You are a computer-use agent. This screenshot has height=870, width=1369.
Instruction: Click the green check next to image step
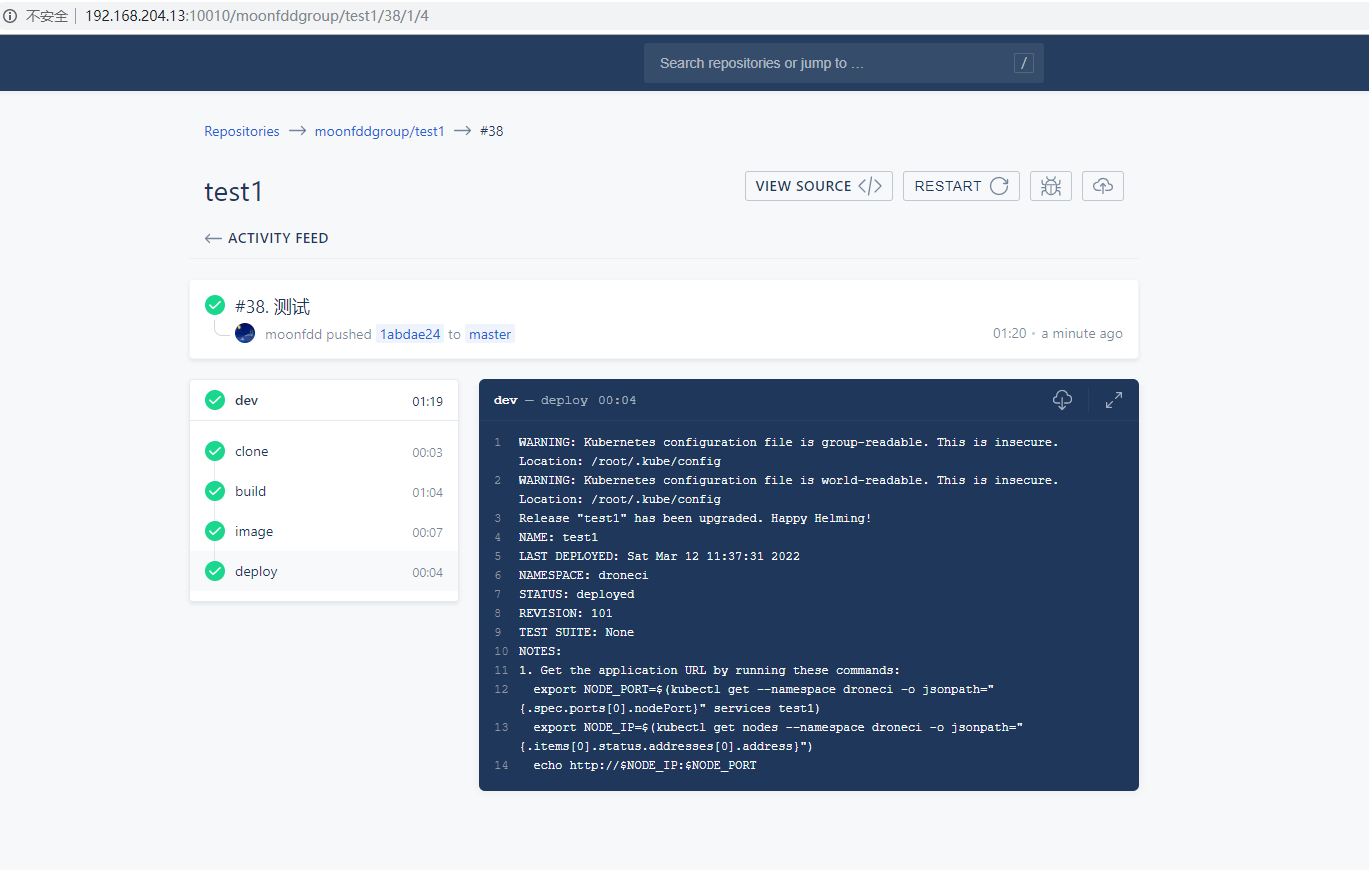click(215, 531)
